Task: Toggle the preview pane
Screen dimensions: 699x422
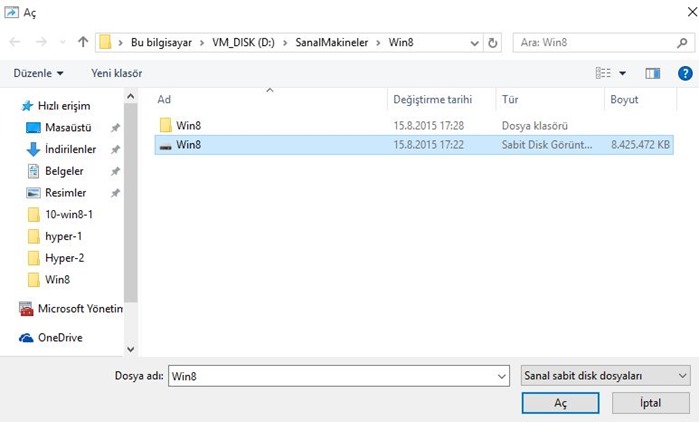Action: click(653, 73)
